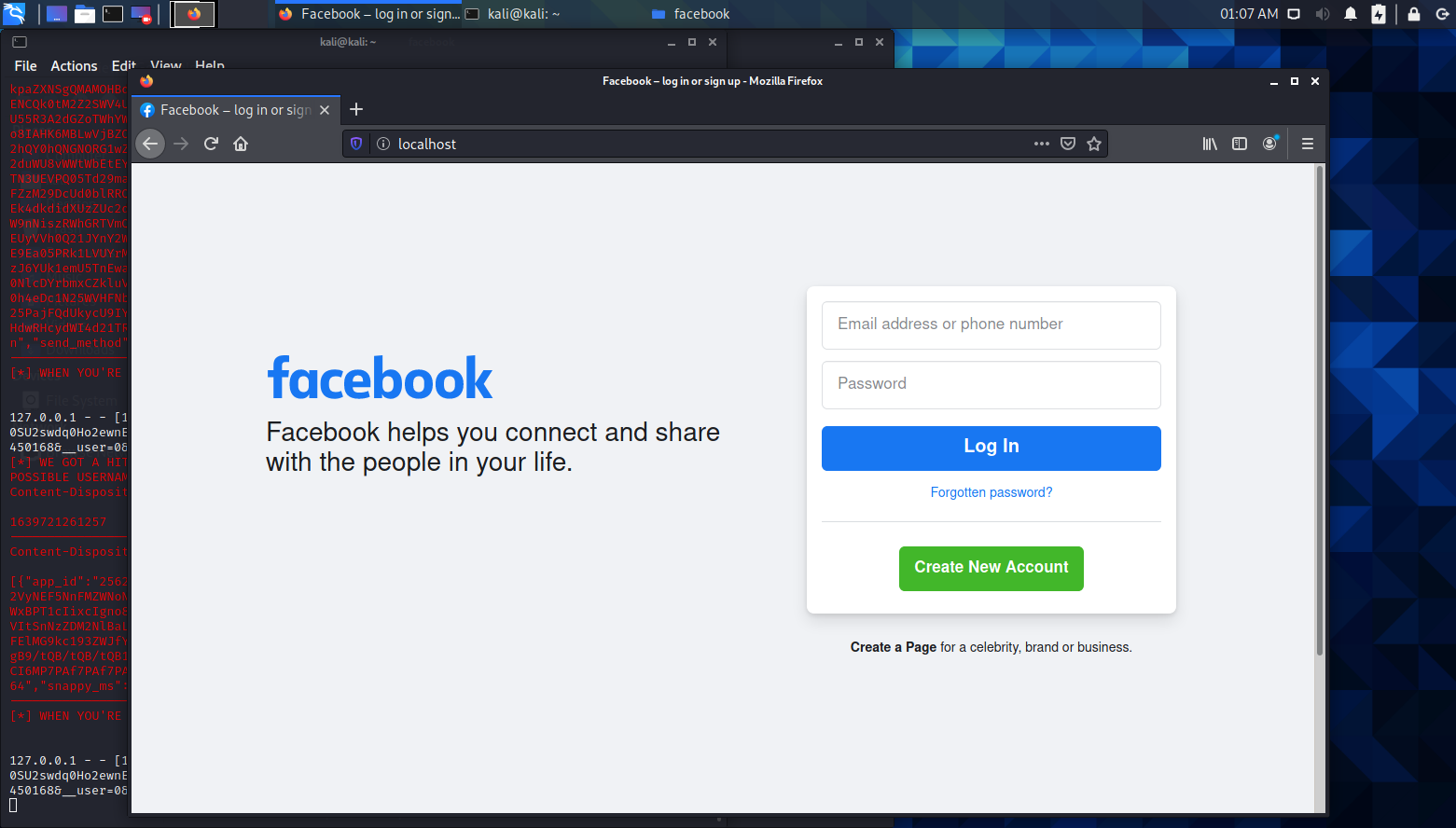Viewport: 1456px width, 828px height.
Task: Switch to Firefox window in the taskbar
Action: (369, 14)
